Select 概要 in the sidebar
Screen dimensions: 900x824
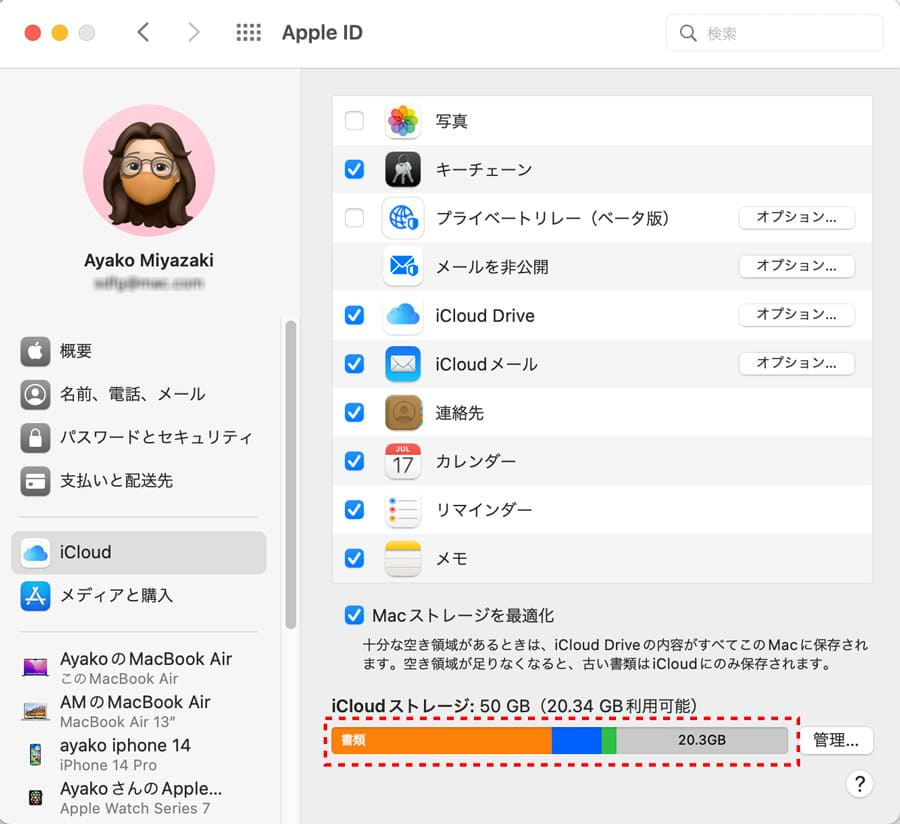76,351
